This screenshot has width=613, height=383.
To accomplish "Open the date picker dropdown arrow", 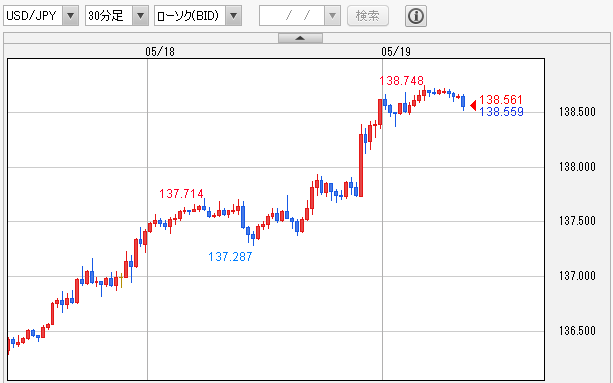I will pyautogui.click(x=333, y=16).
